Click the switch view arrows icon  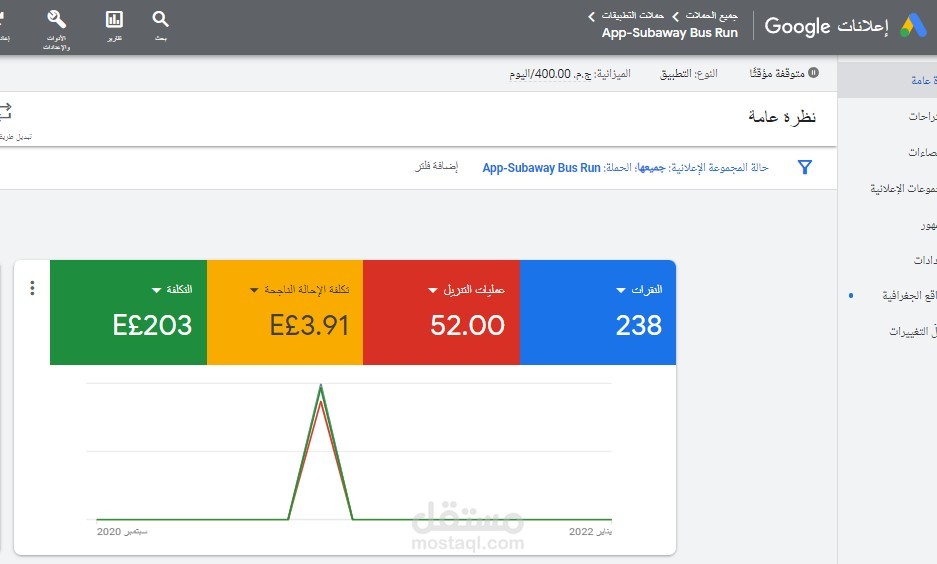coord(5,111)
